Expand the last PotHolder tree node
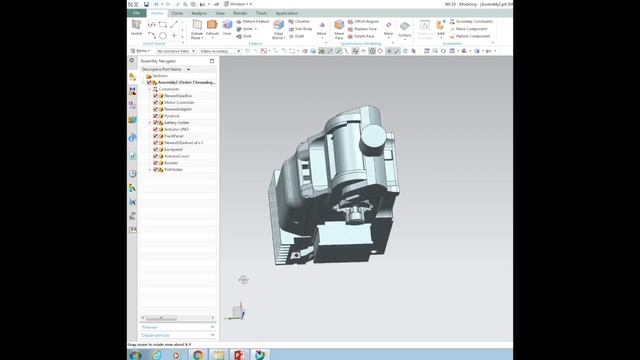640x360 pixels. (x=149, y=169)
